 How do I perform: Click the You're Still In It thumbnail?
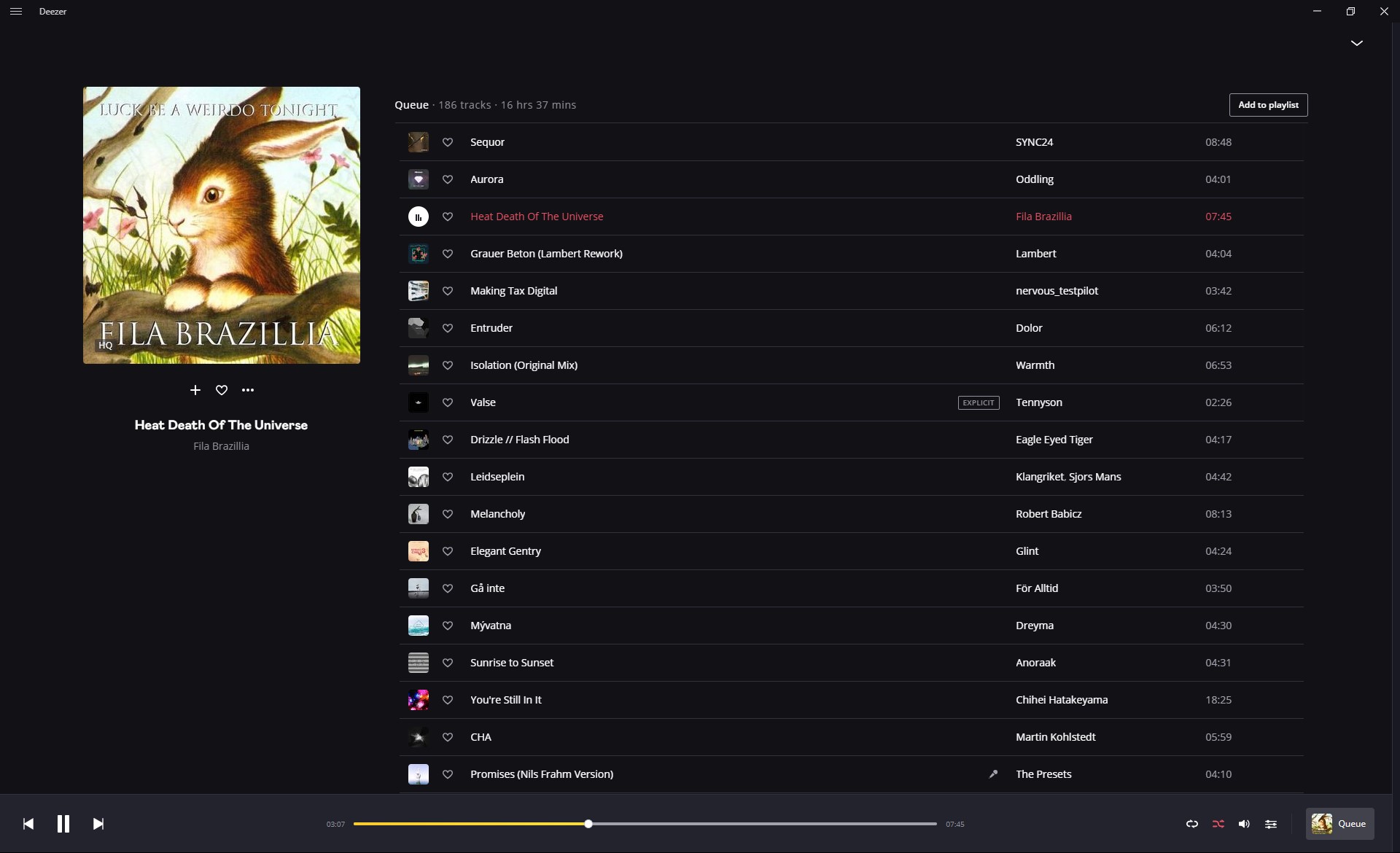[419, 700]
